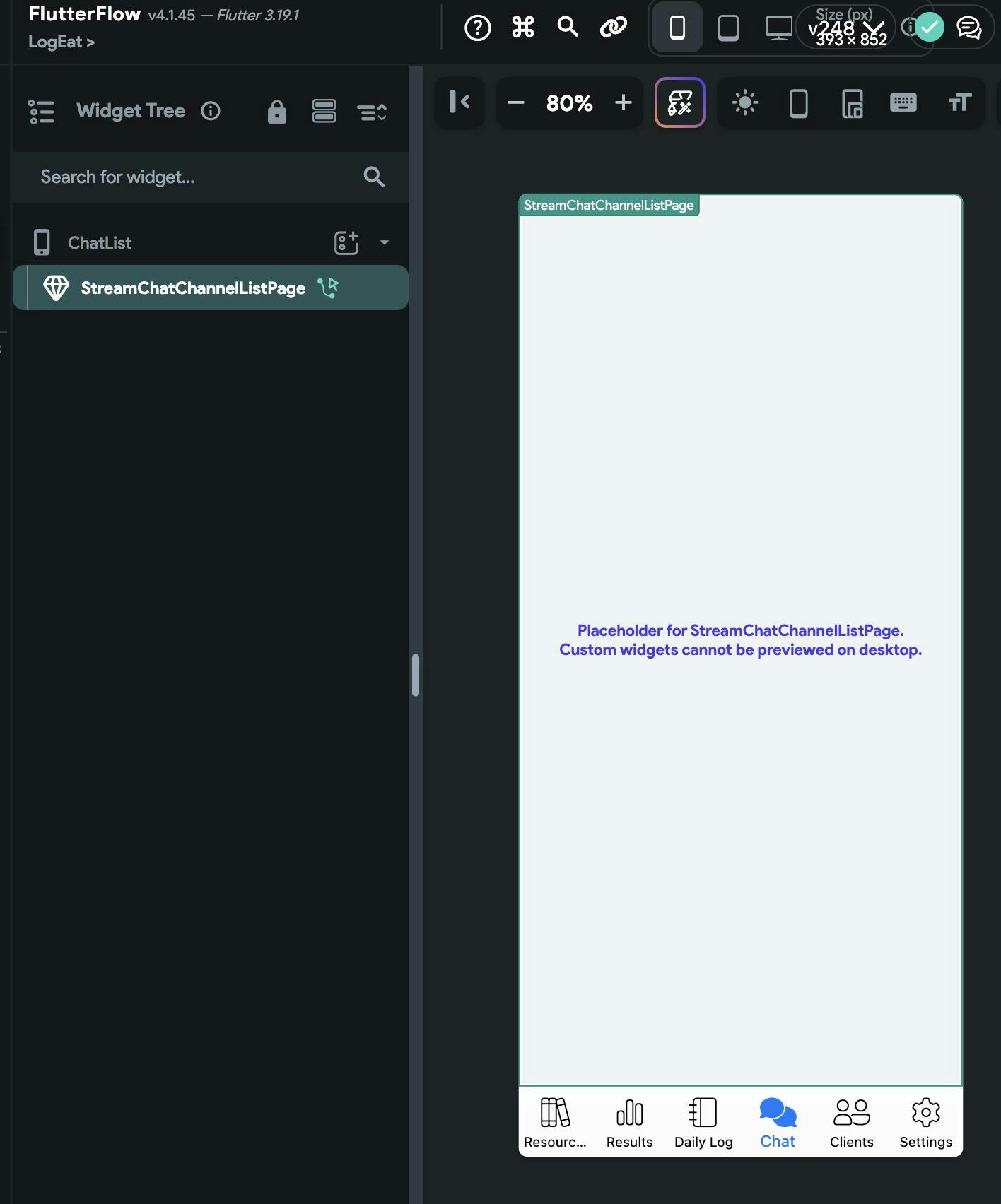Open the Results tab in nav bar
Image resolution: width=1001 pixels, height=1204 pixels.
coord(629,1123)
